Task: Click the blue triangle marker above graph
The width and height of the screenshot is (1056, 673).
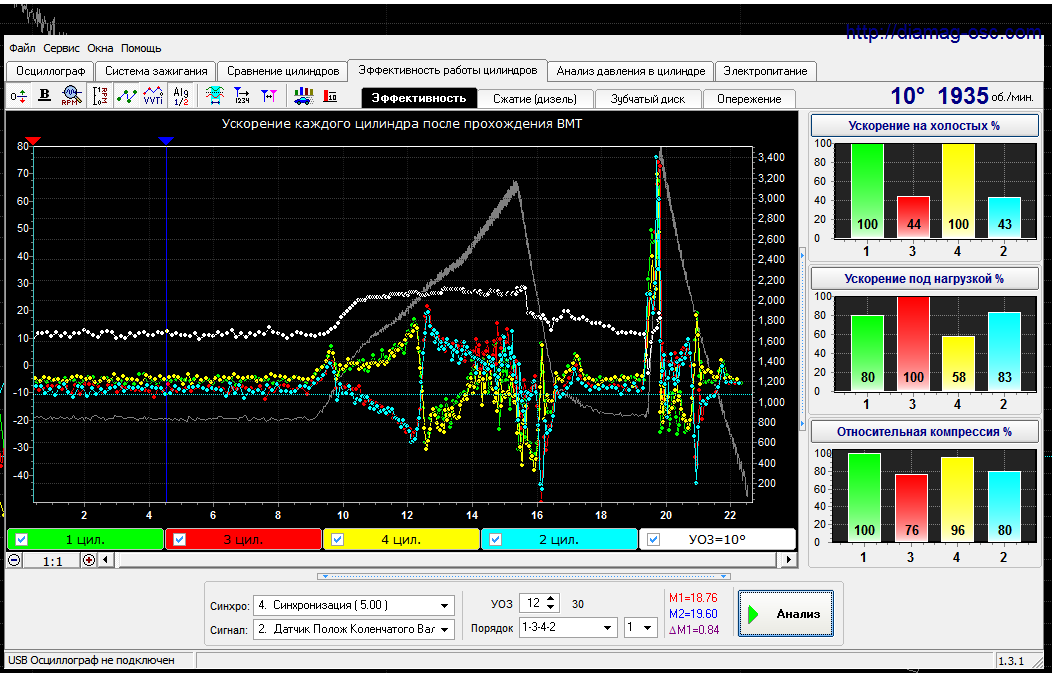Action: pyautogui.click(x=166, y=141)
